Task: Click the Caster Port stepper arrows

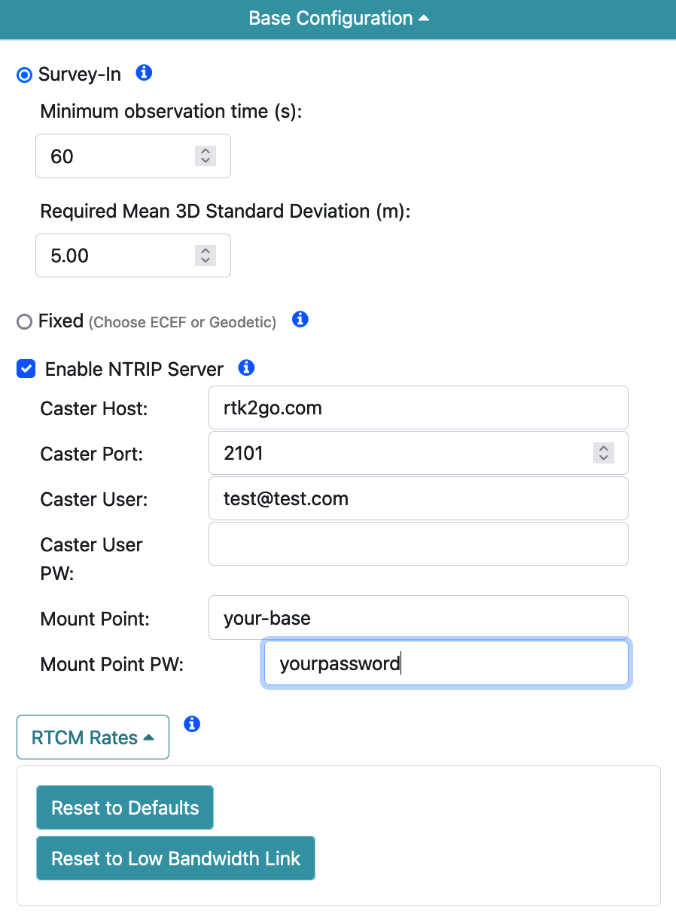Action: pyautogui.click(x=603, y=453)
